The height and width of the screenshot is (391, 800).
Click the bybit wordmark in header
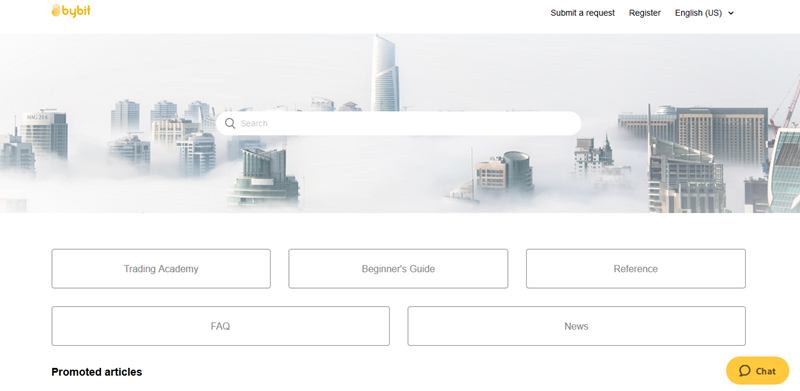76,10
